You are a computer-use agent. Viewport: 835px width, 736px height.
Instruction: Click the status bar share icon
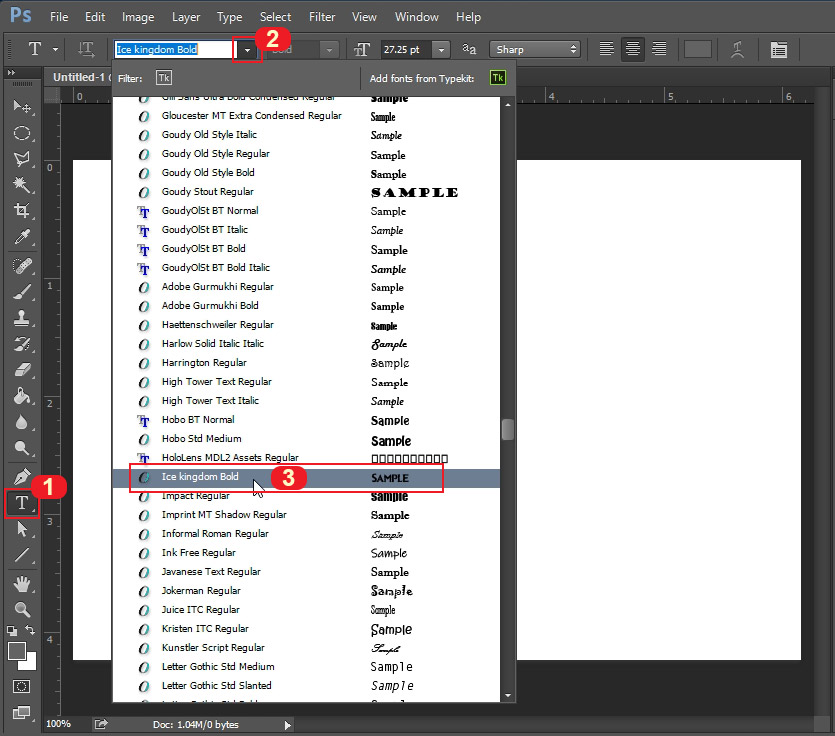tap(101, 724)
